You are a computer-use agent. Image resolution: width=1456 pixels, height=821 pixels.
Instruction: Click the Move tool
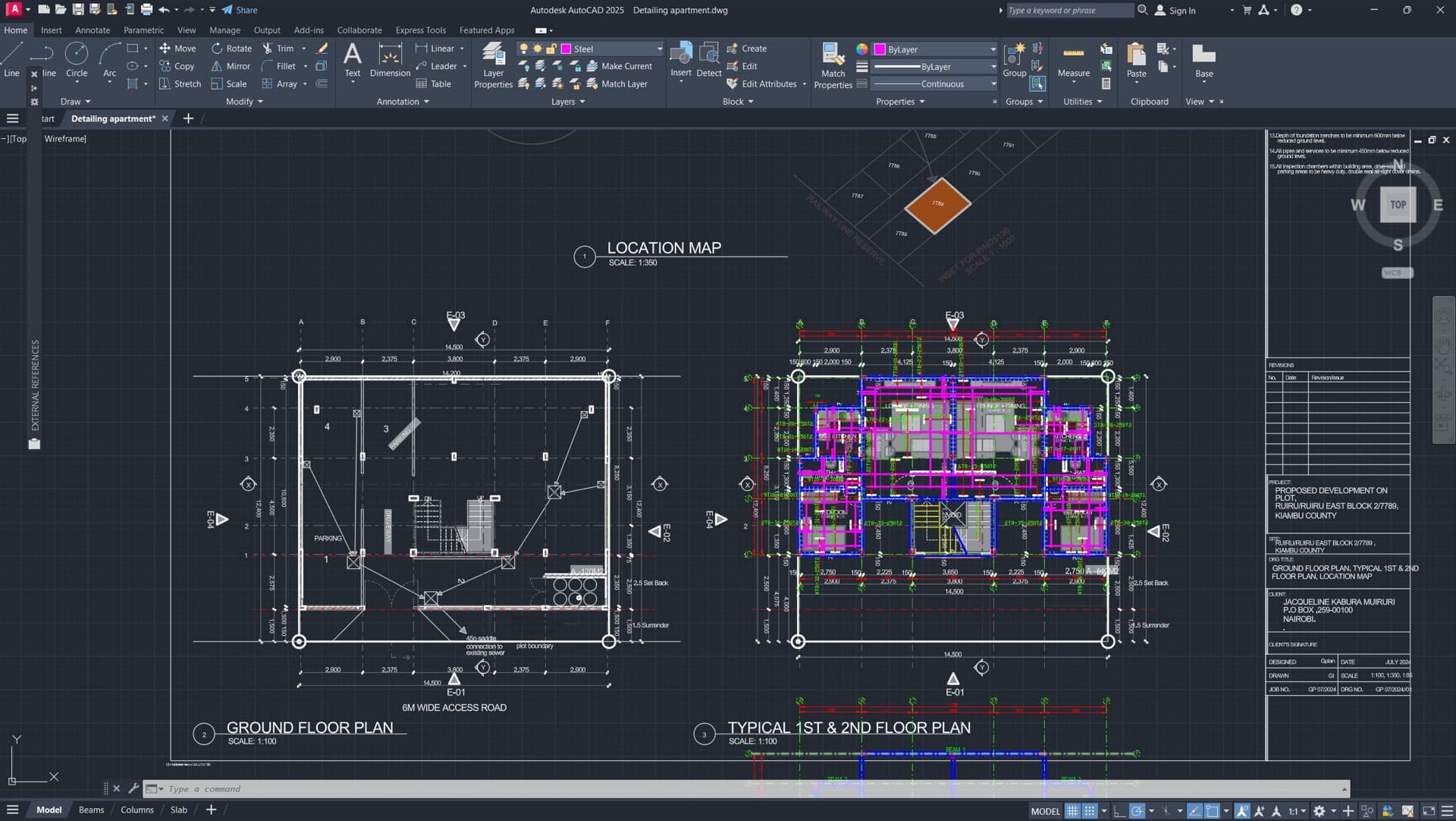(177, 48)
